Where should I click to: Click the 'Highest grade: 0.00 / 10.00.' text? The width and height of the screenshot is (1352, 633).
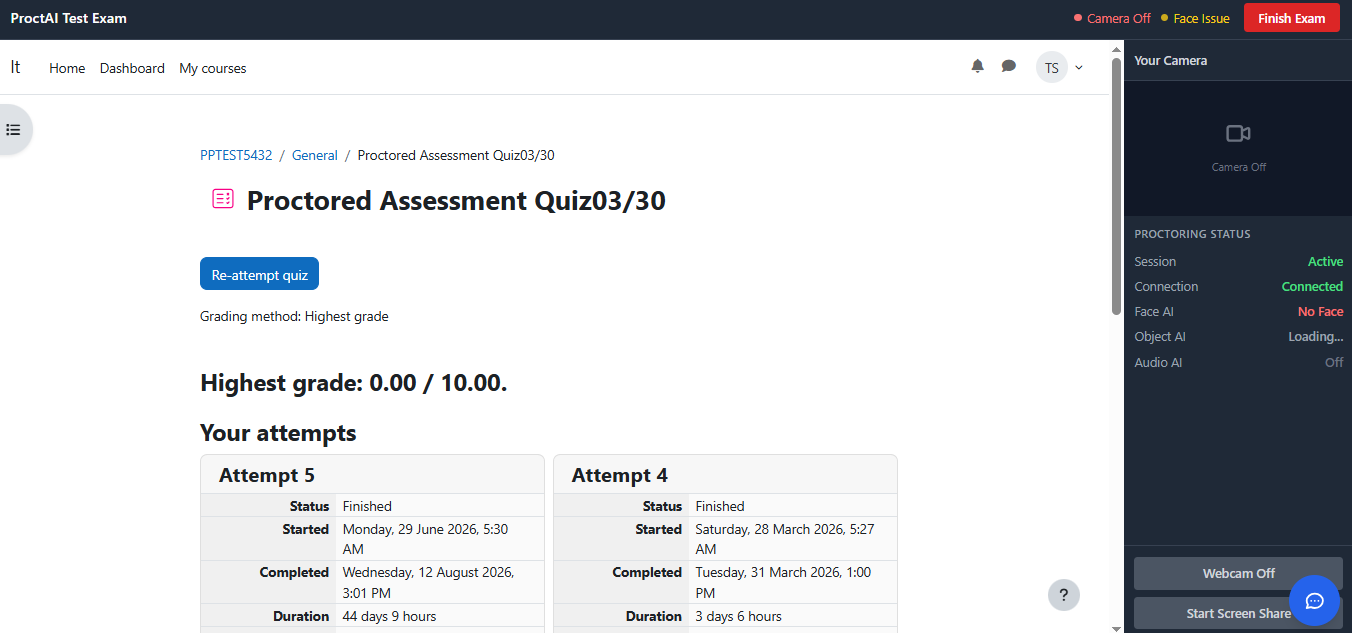click(354, 382)
